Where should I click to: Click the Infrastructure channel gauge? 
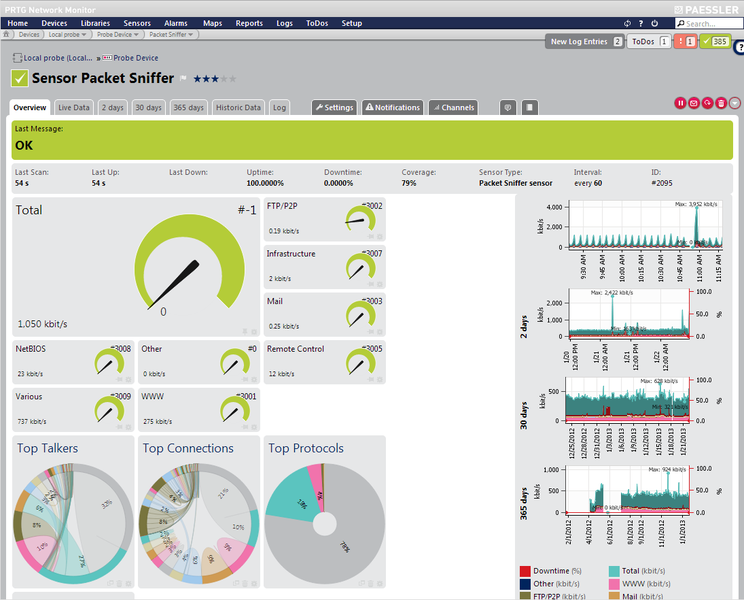coord(361,267)
